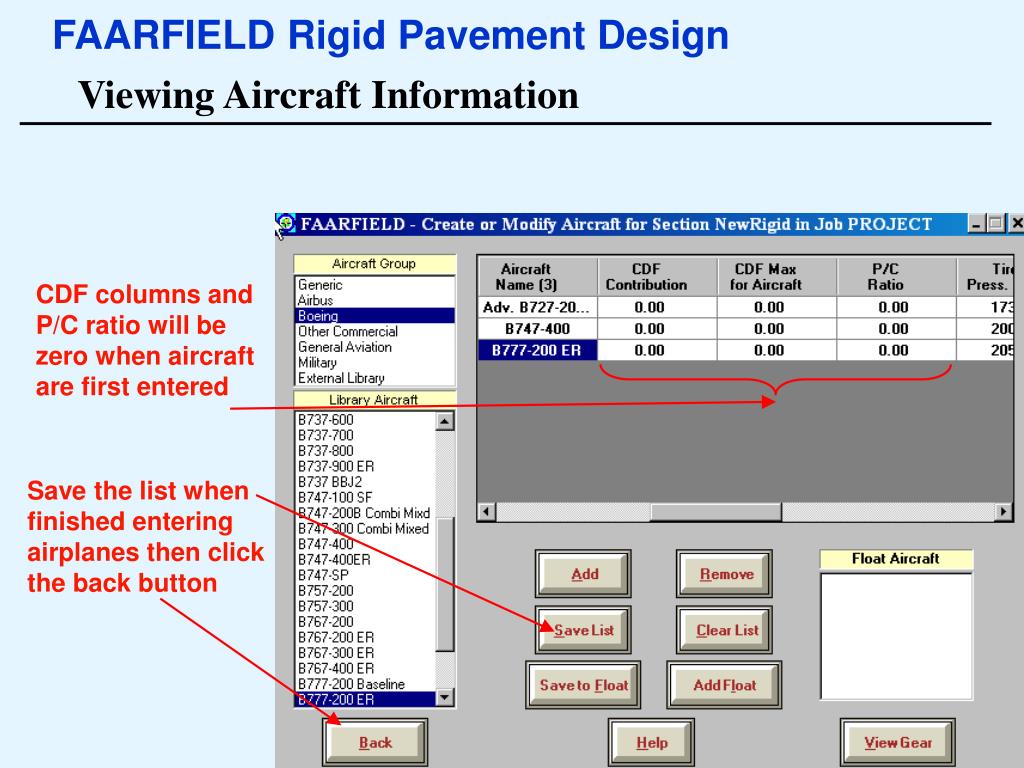Click Add Float button

click(725, 685)
